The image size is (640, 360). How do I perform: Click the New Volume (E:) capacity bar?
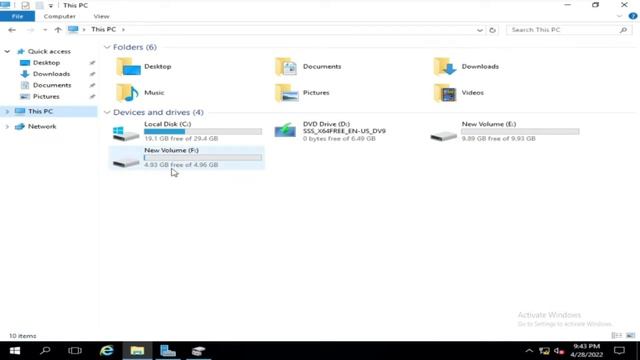pyautogui.click(x=520, y=131)
